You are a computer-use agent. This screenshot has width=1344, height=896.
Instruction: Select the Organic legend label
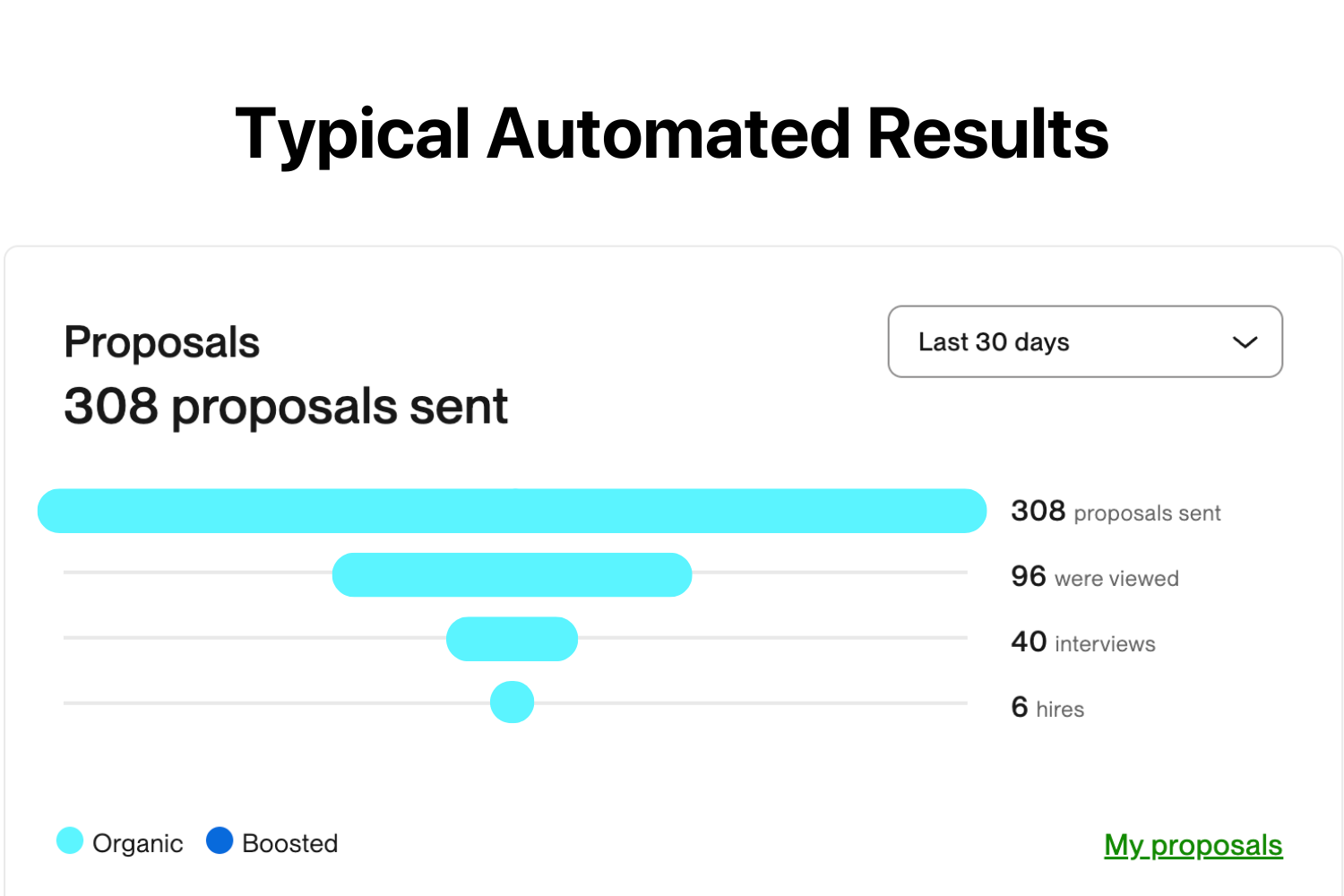click(137, 843)
